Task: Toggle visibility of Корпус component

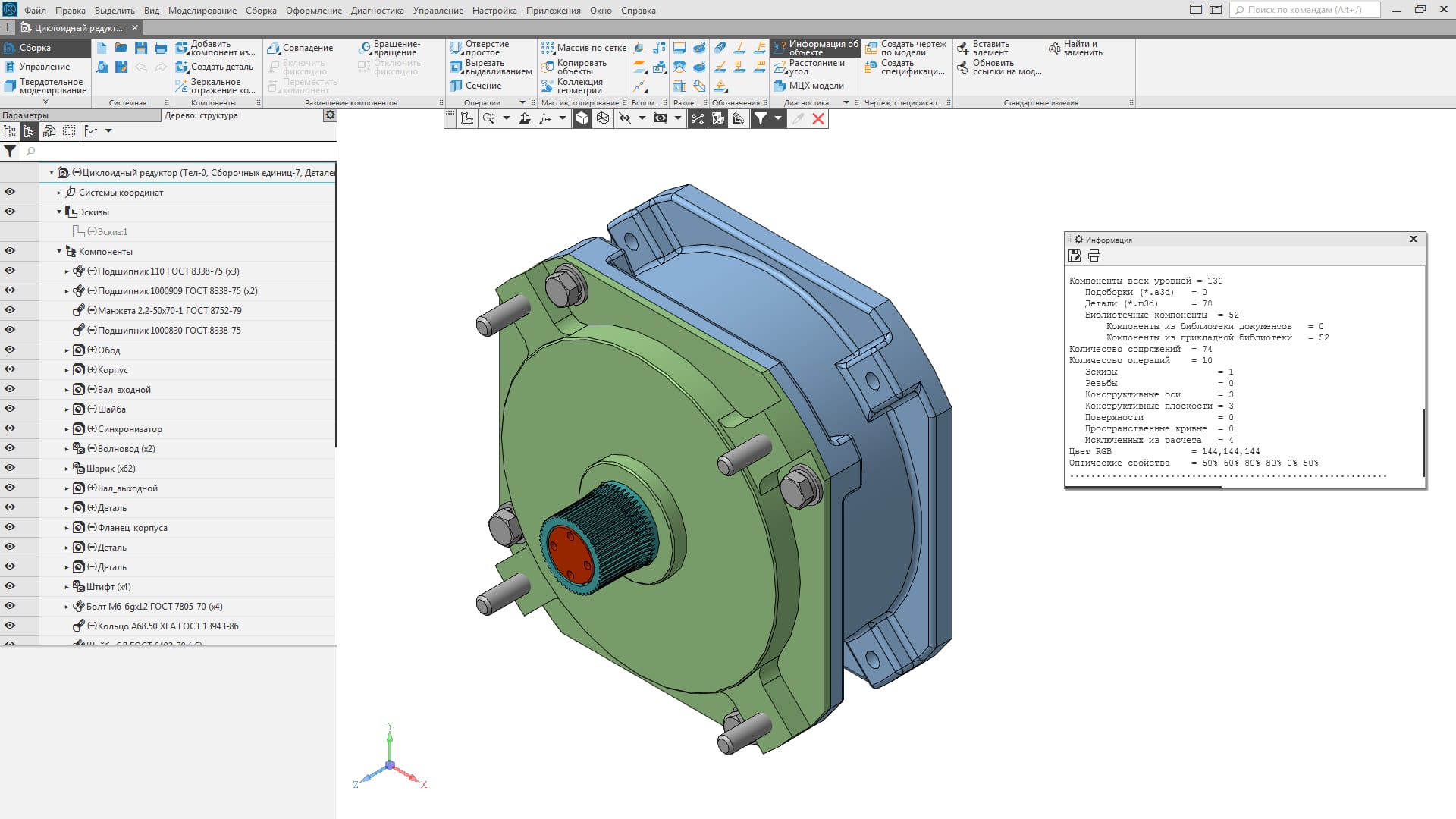Action: click(10, 369)
